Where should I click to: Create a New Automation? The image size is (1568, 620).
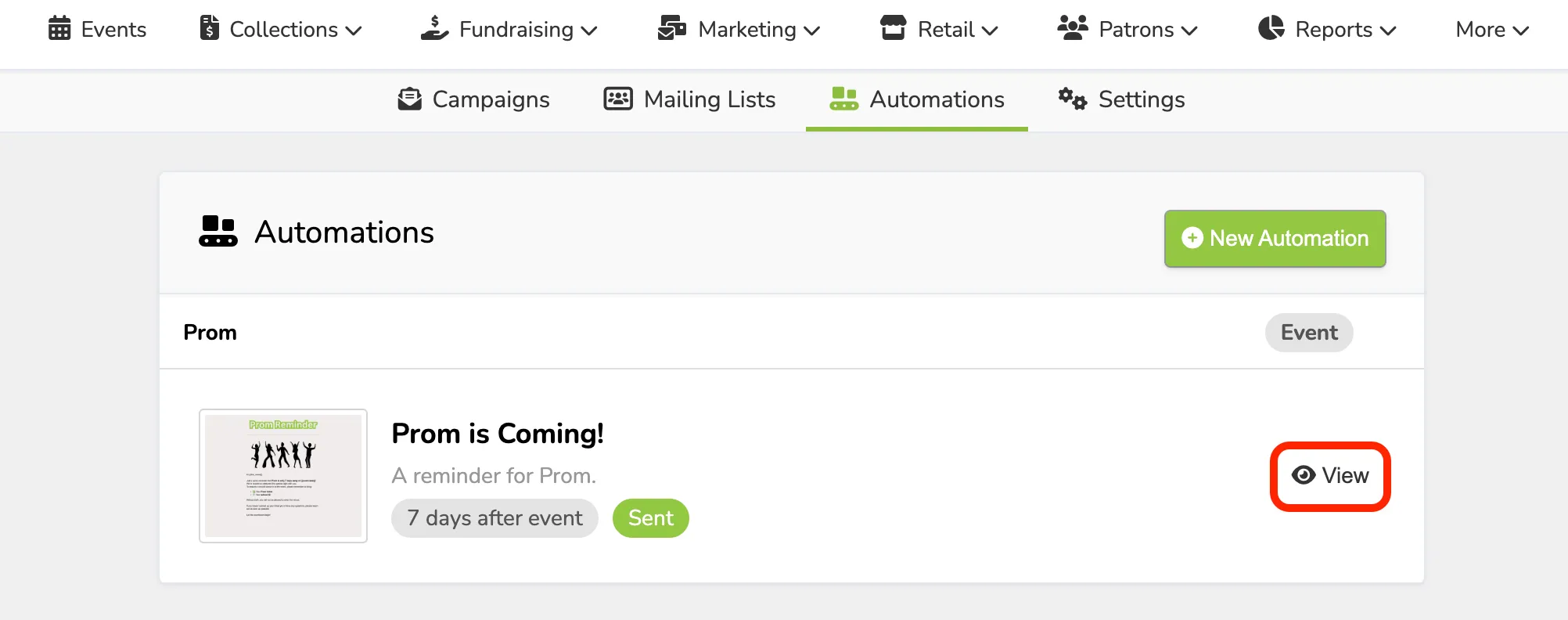pyautogui.click(x=1275, y=238)
